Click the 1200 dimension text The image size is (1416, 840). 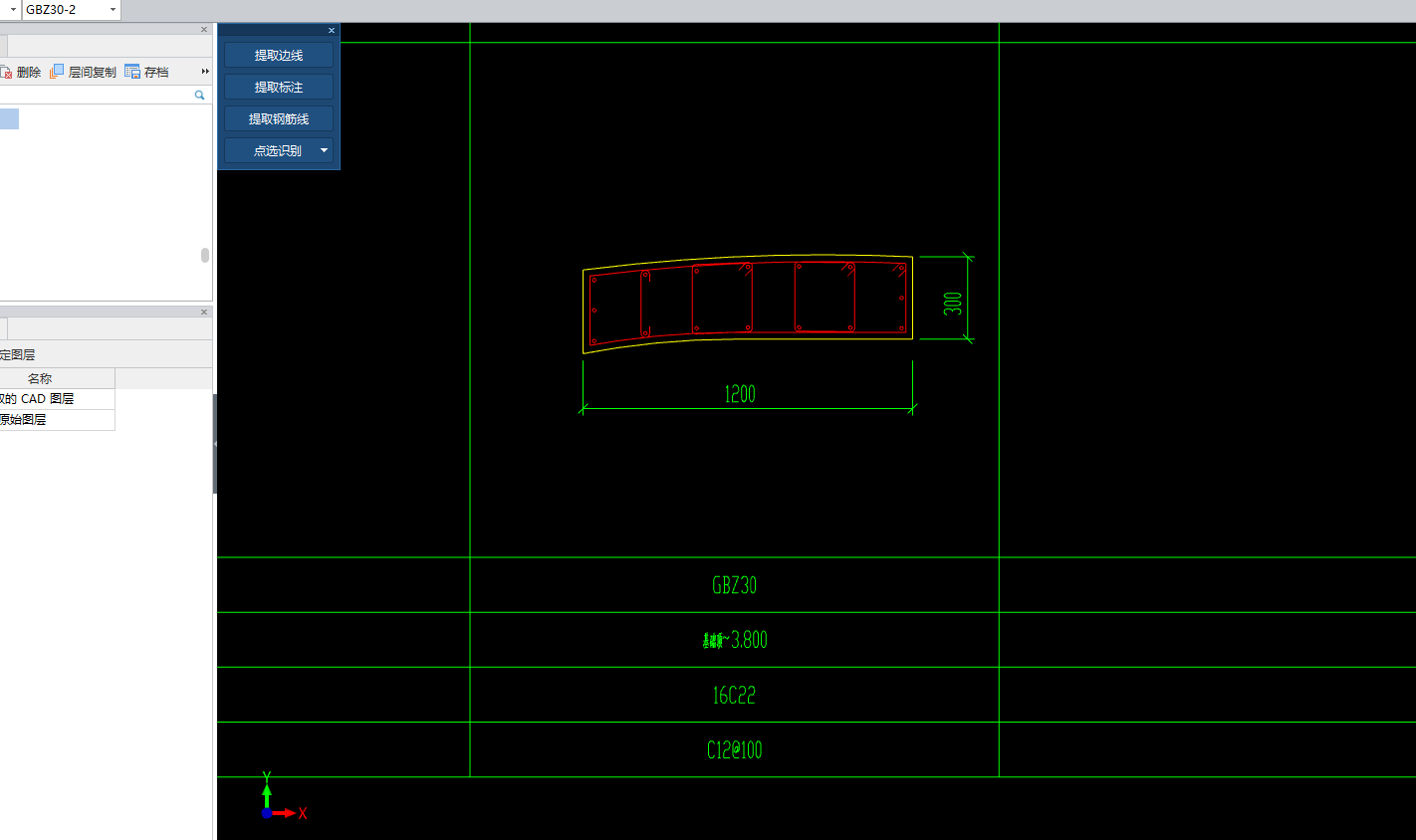pyautogui.click(x=740, y=394)
